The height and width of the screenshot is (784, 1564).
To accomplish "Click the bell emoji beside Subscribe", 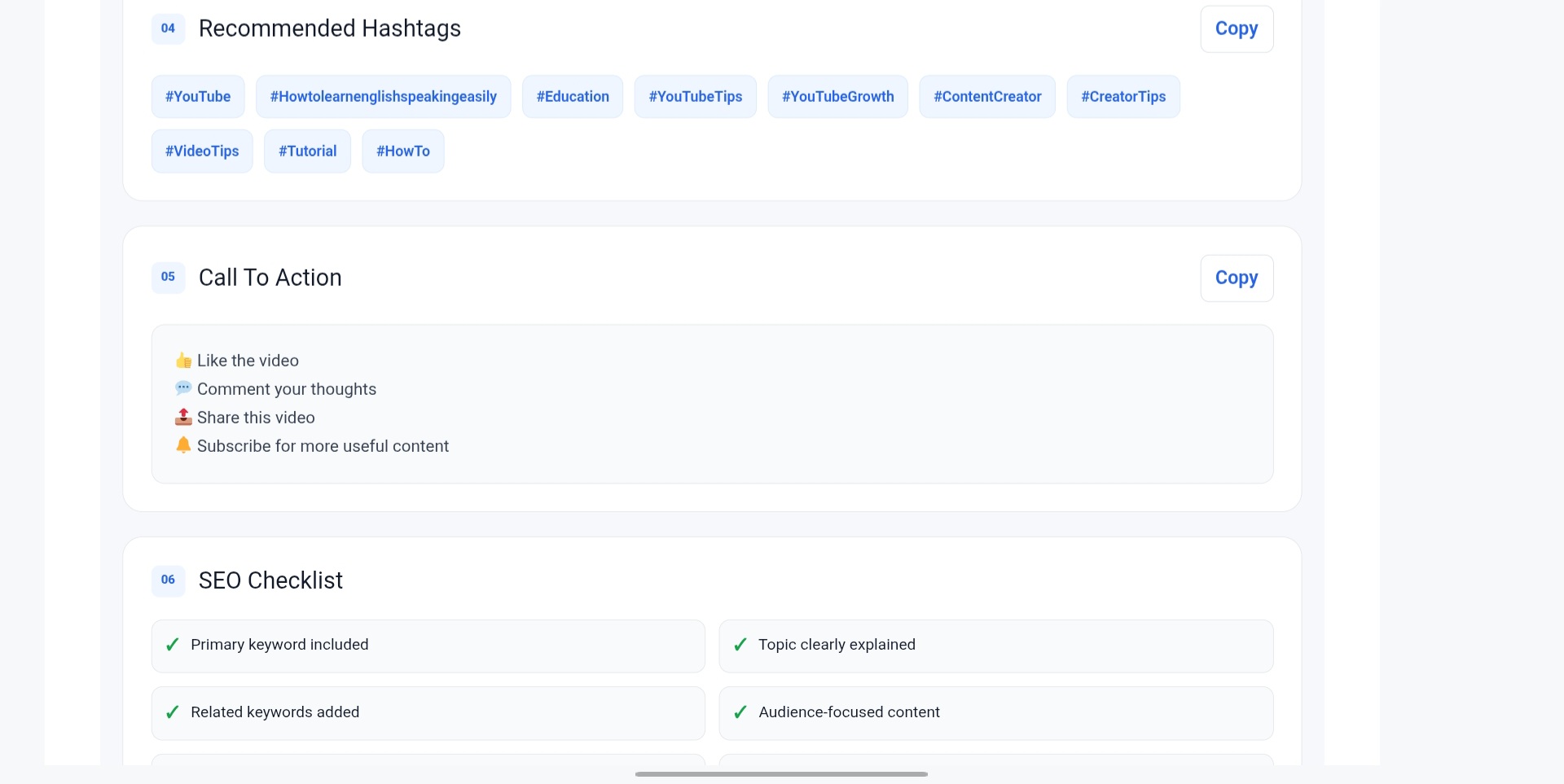I will 183,445.
